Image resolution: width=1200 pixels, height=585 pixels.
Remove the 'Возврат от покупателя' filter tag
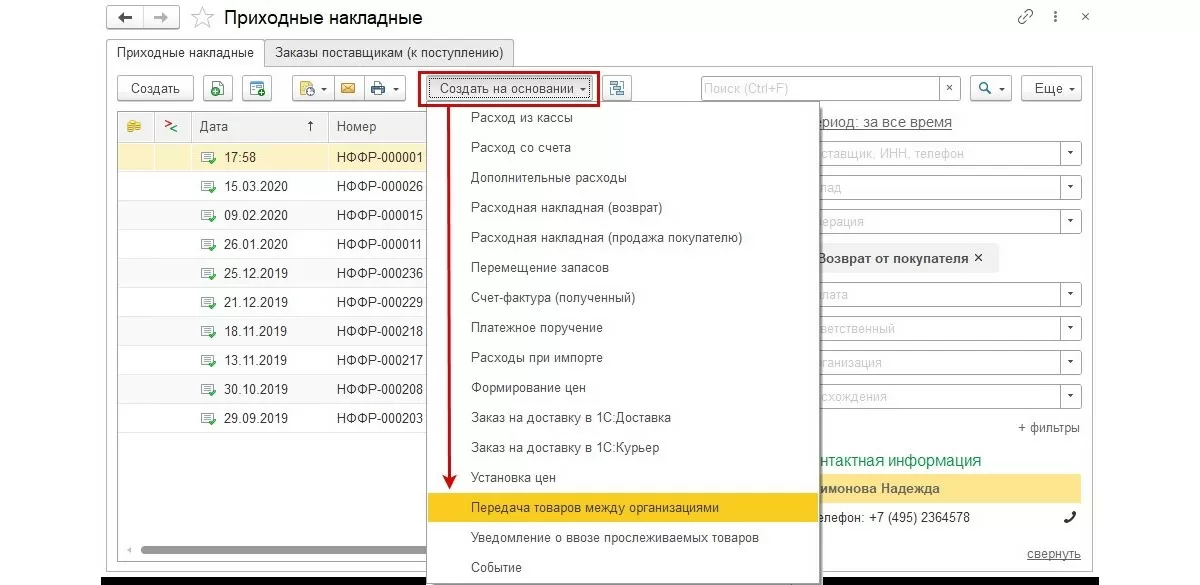point(979,258)
